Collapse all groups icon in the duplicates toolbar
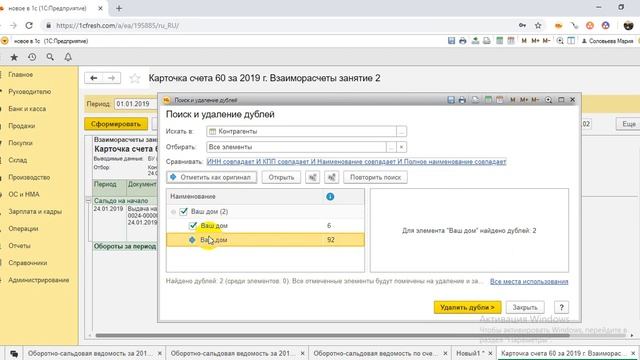 point(331,177)
